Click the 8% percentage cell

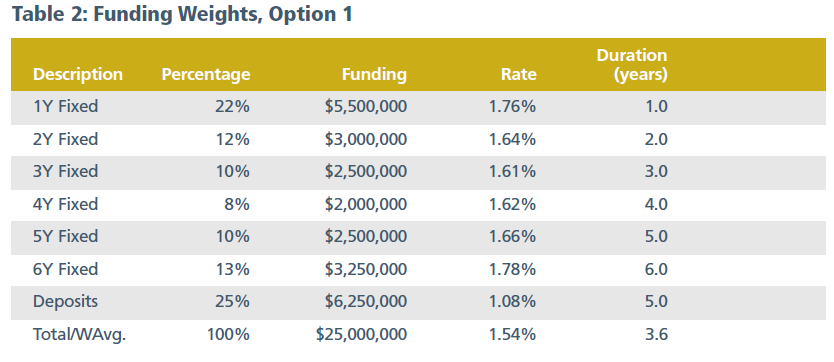pyautogui.click(x=237, y=204)
